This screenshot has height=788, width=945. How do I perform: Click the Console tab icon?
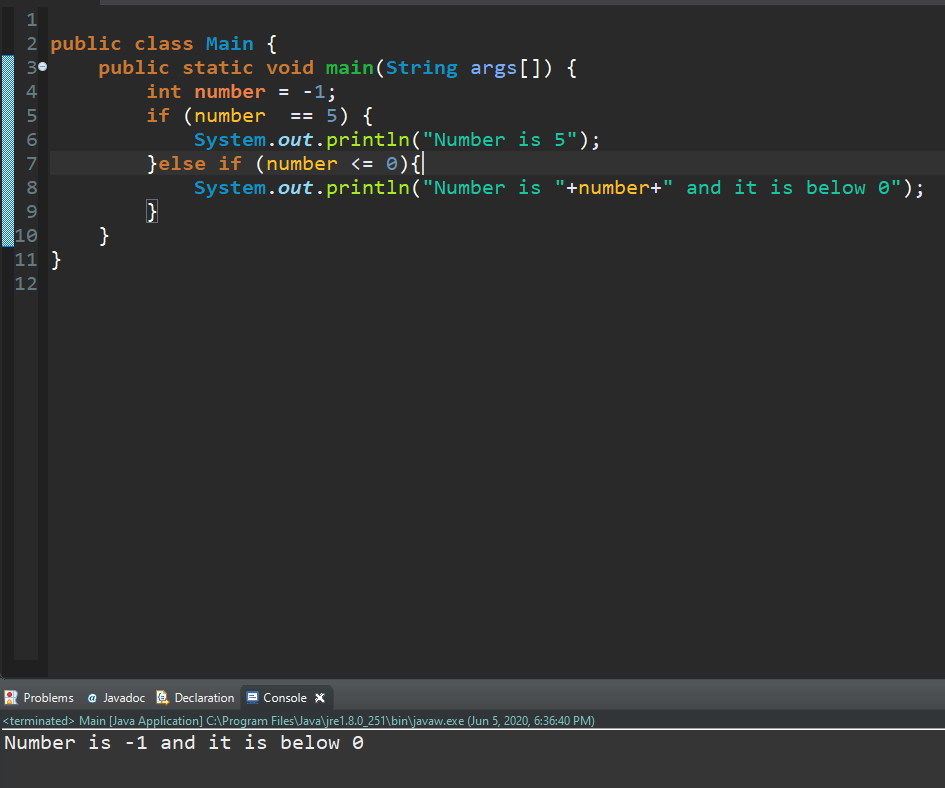point(252,698)
